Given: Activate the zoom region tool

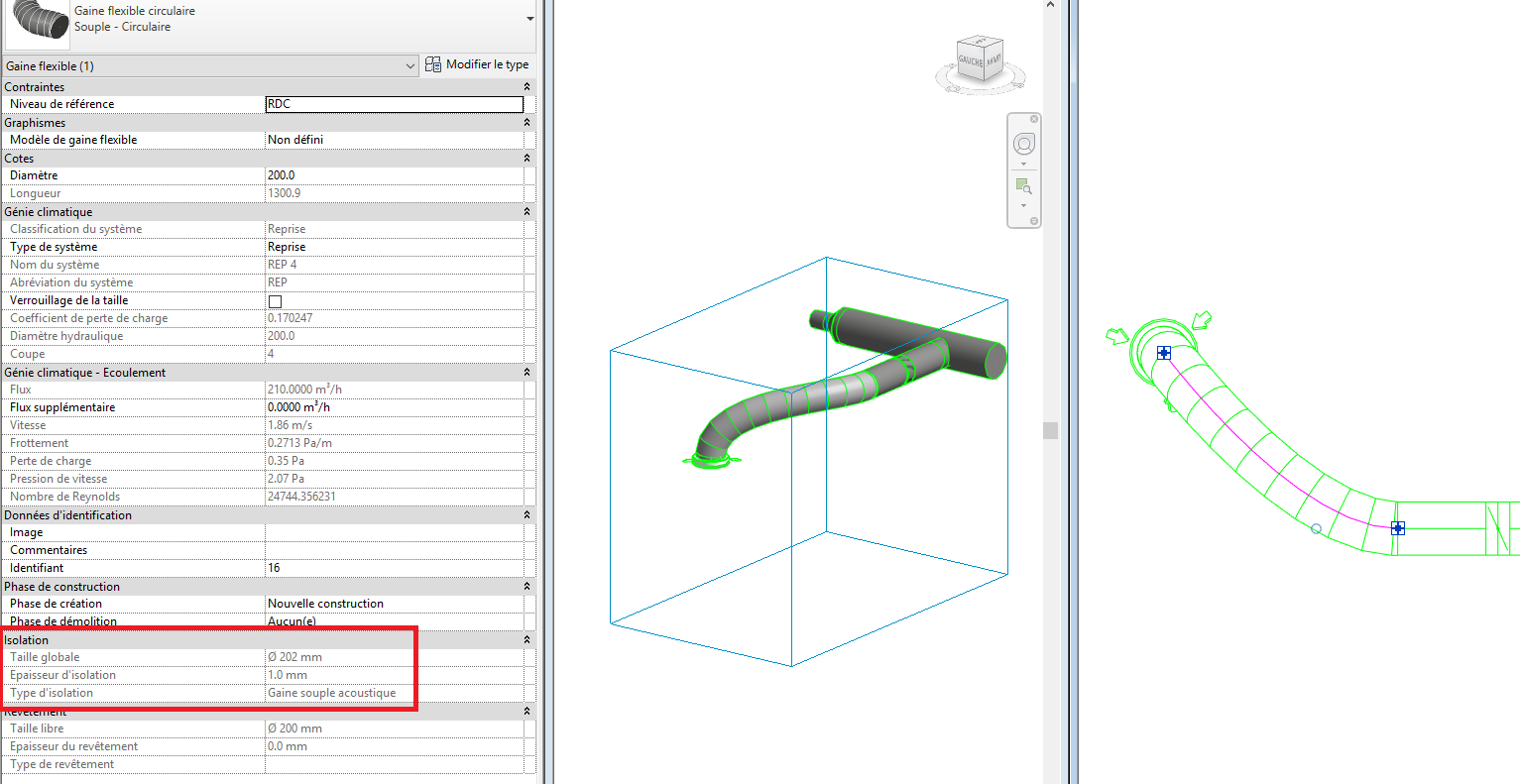Looking at the screenshot, I should (1023, 186).
